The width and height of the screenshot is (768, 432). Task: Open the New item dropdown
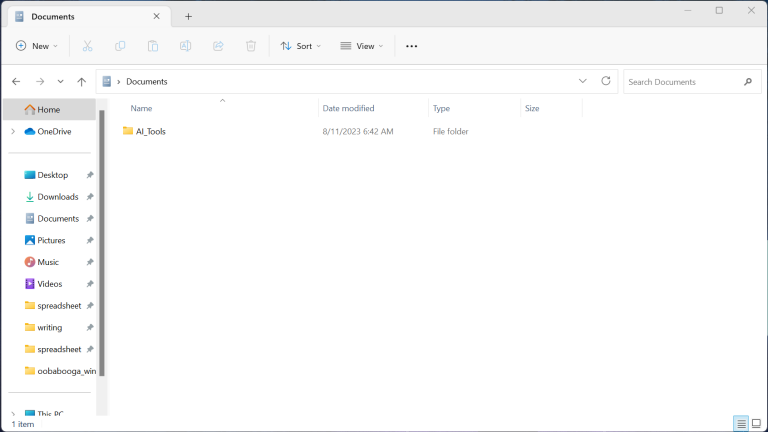[x=37, y=46]
